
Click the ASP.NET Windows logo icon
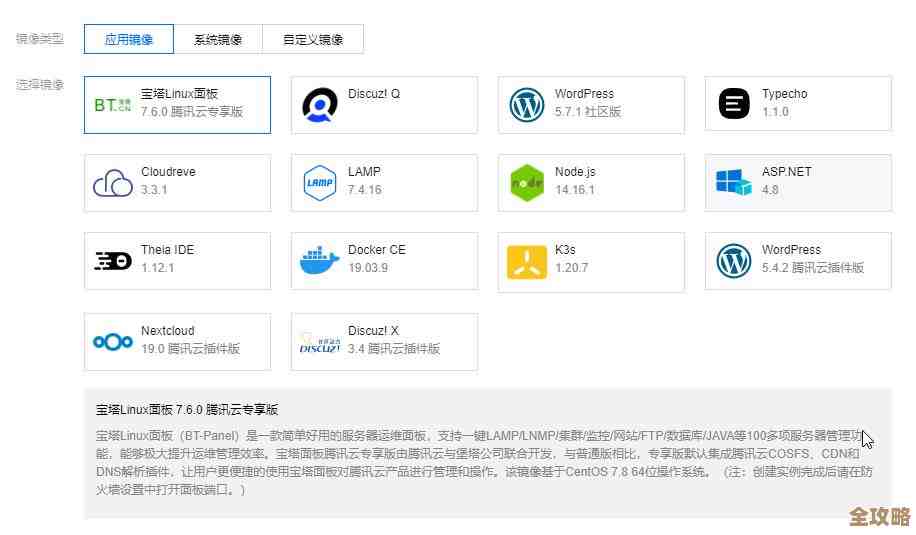click(x=734, y=182)
